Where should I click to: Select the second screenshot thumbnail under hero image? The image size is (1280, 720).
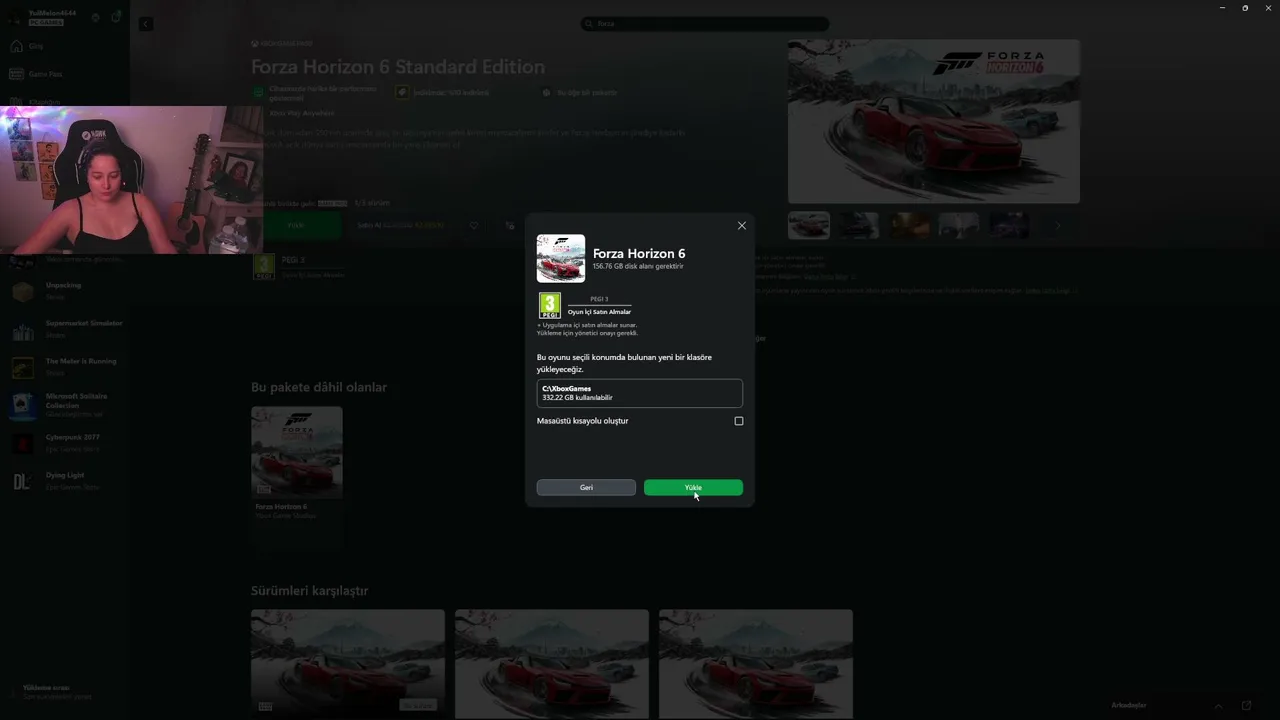pyautogui.click(x=858, y=225)
